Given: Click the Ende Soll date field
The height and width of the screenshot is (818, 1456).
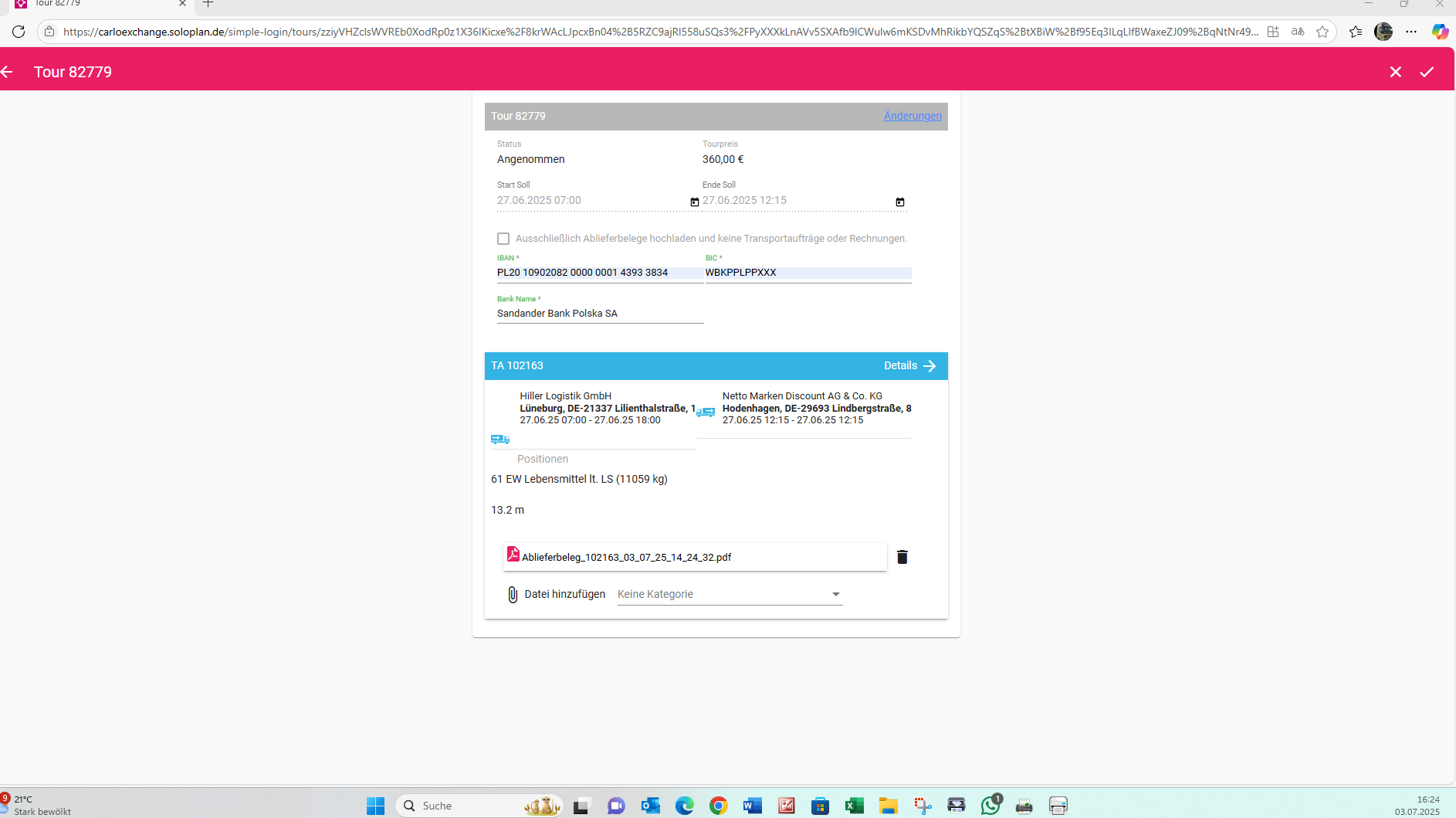Looking at the screenshot, I should pyautogui.click(x=797, y=201).
